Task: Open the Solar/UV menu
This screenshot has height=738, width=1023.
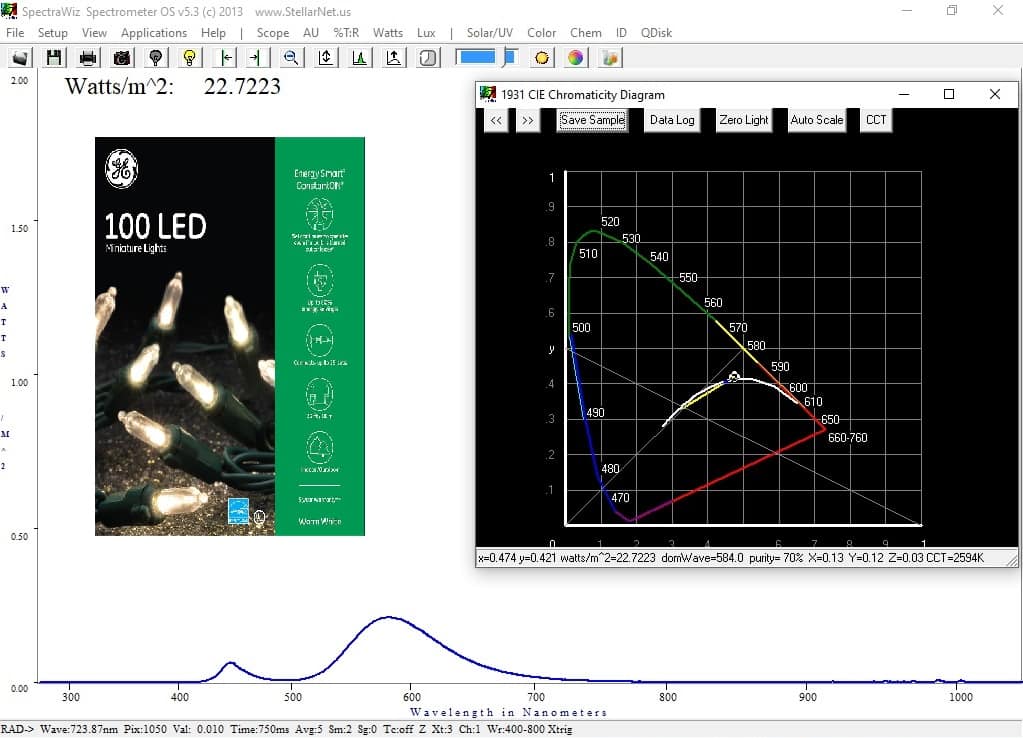Action: (490, 33)
